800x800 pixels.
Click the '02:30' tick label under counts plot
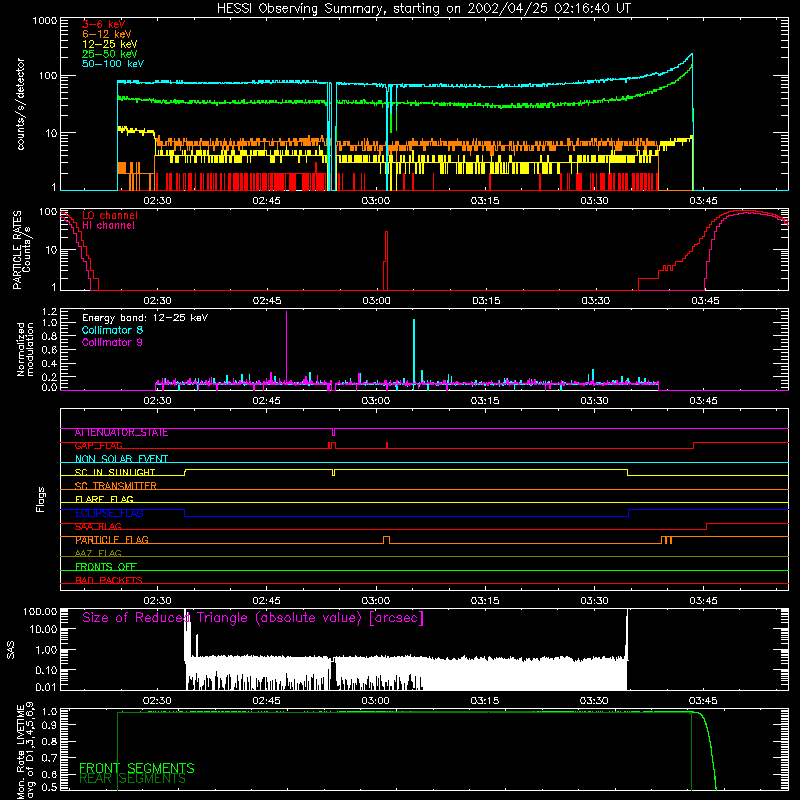click(157, 201)
